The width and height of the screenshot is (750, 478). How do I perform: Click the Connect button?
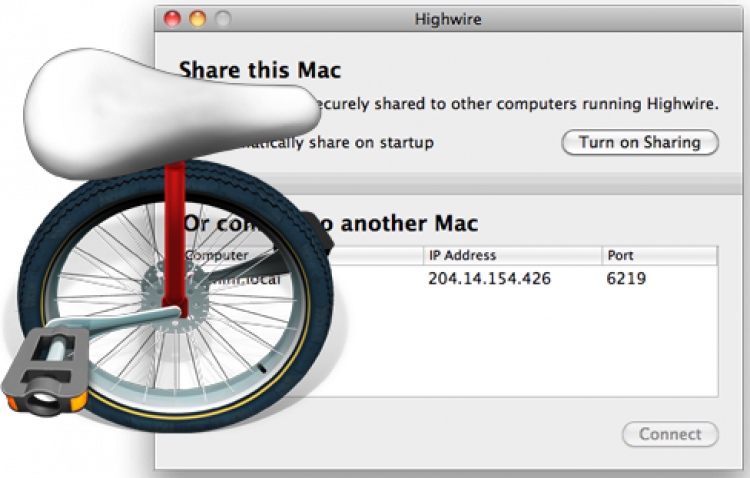670,434
